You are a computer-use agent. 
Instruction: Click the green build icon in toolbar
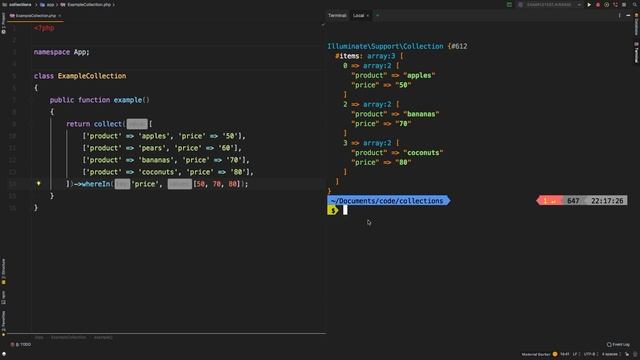pos(509,4)
